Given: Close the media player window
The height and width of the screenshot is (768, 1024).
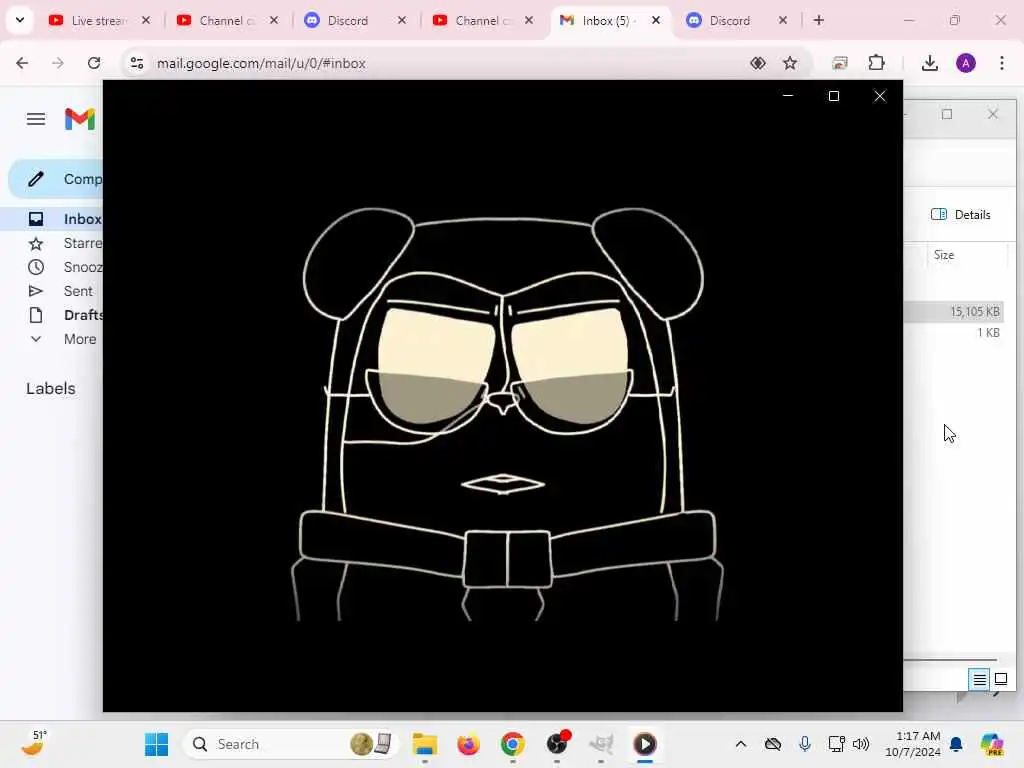Looking at the screenshot, I should (x=880, y=96).
